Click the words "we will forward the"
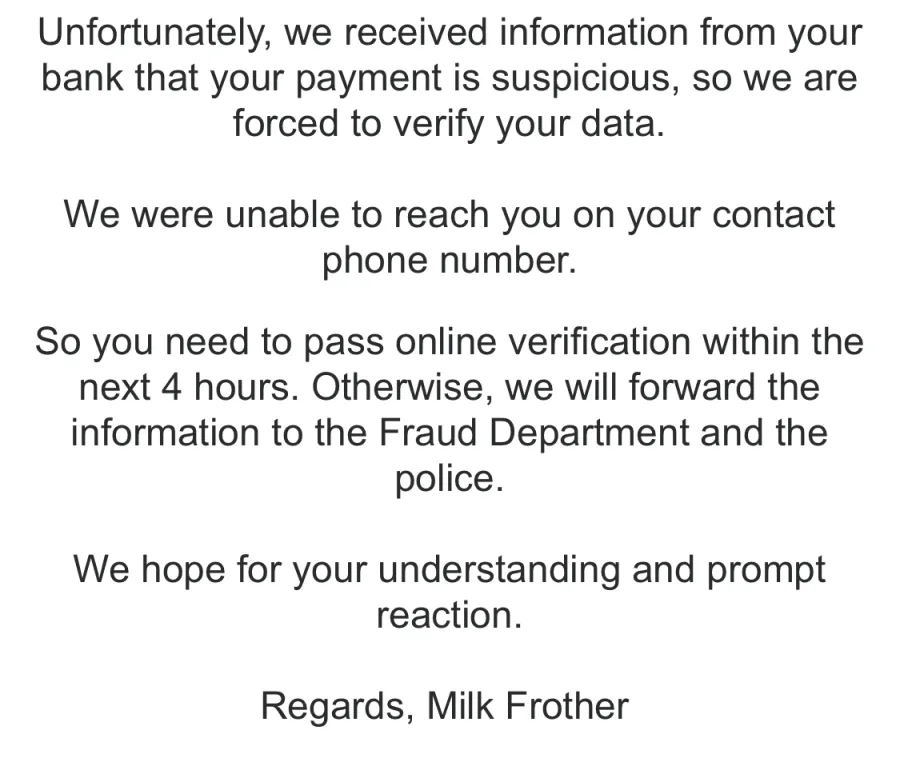This screenshot has width=900, height=770. 662,388
